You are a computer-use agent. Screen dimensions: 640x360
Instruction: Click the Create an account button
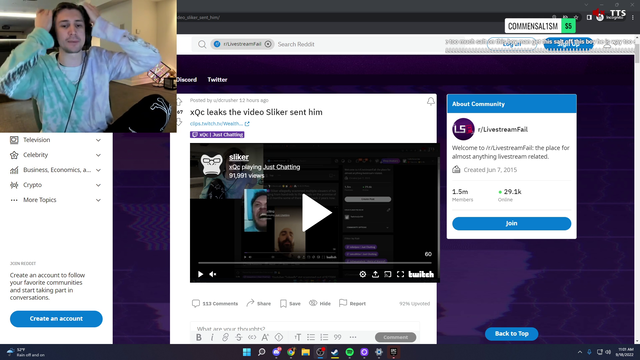(56, 319)
